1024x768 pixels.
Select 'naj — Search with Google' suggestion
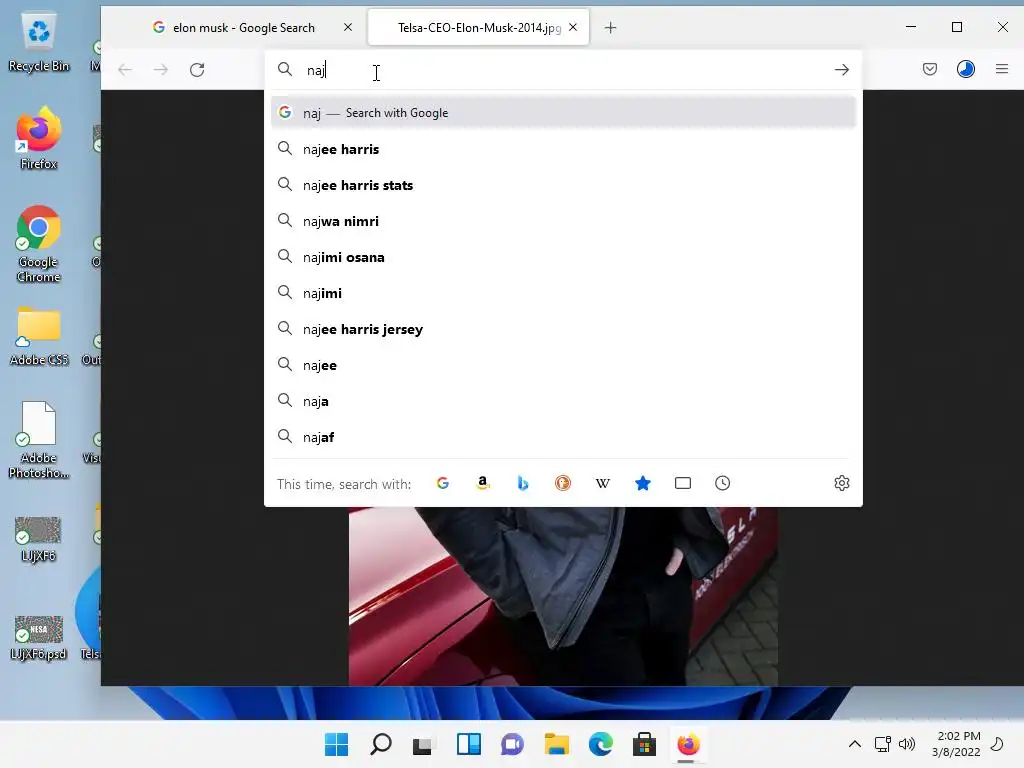coord(563,113)
